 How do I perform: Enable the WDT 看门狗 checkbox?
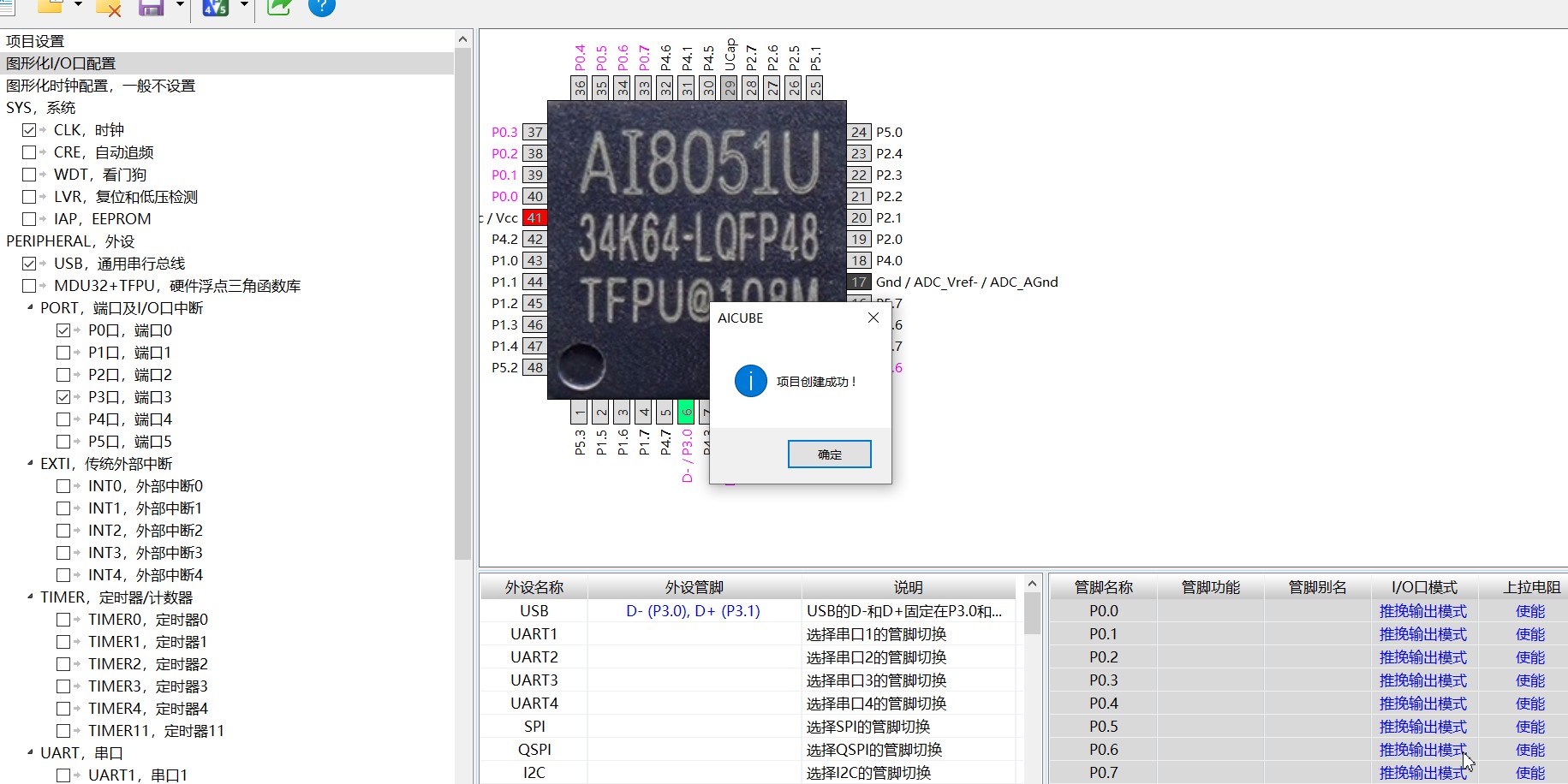click(x=30, y=174)
